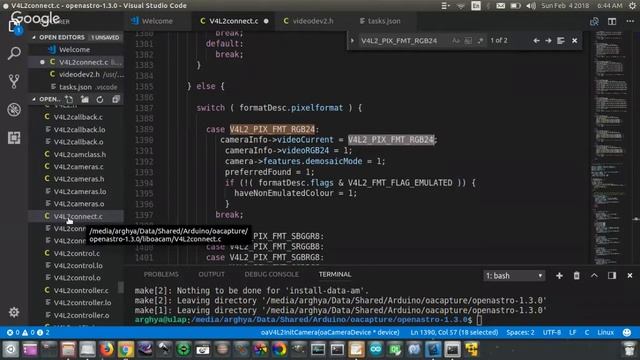Open the Spaces: 2 indentation selector

(520, 332)
